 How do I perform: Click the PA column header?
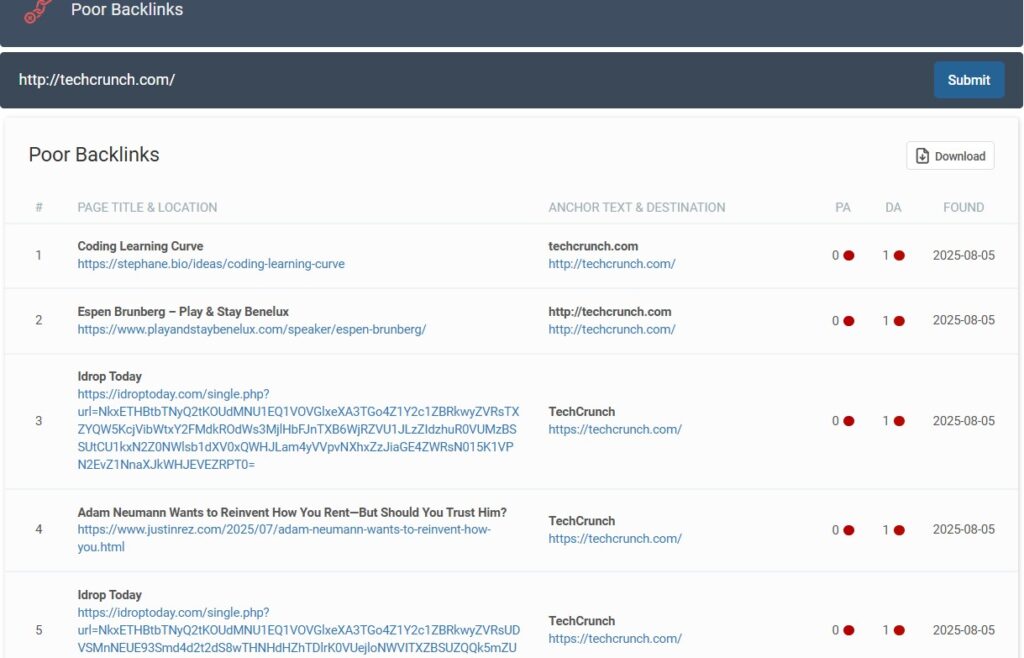[842, 208]
